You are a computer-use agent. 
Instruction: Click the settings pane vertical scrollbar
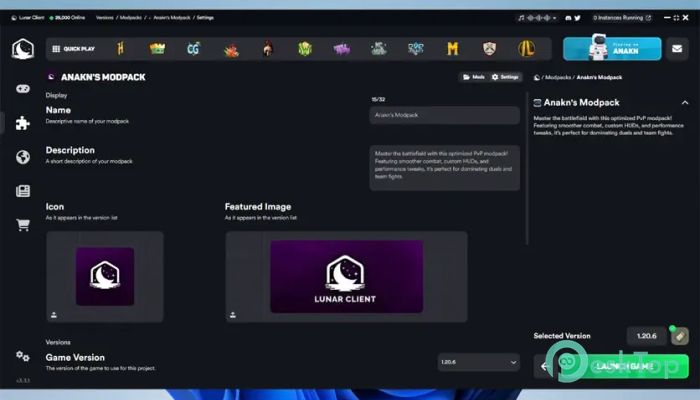coord(527,170)
